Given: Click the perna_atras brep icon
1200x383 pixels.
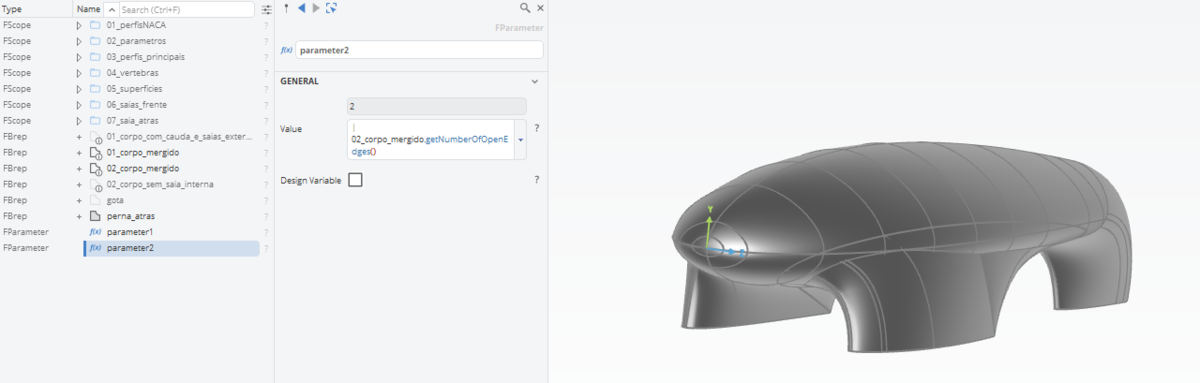Looking at the screenshot, I should pos(95,216).
